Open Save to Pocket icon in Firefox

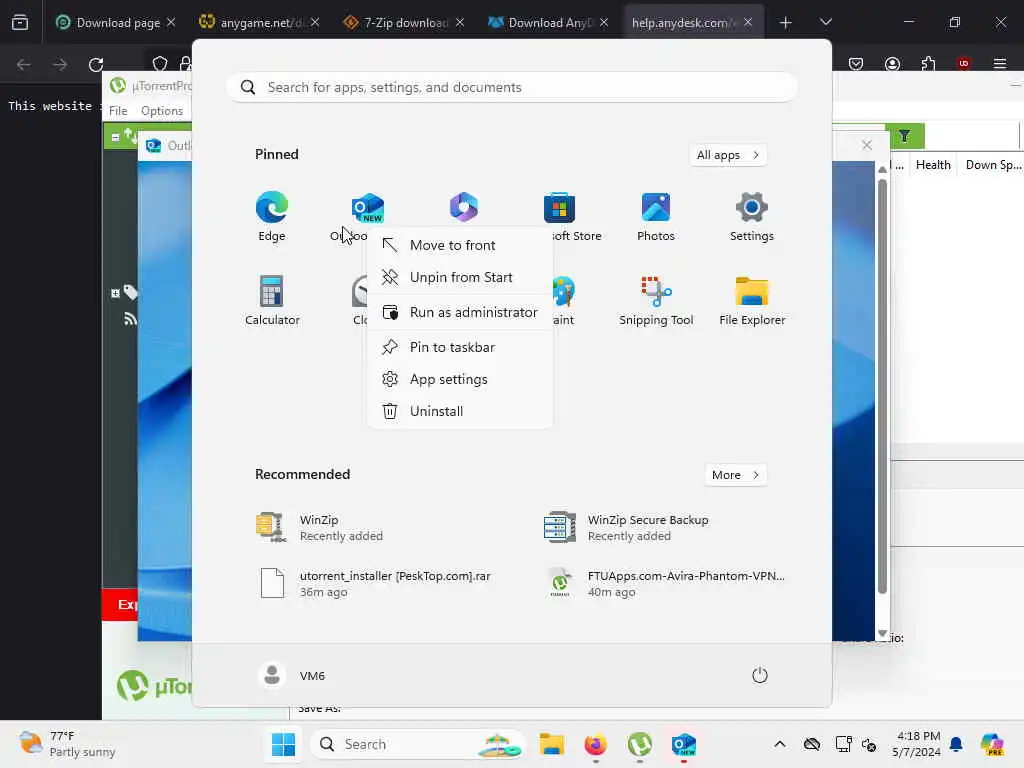pos(856,63)
